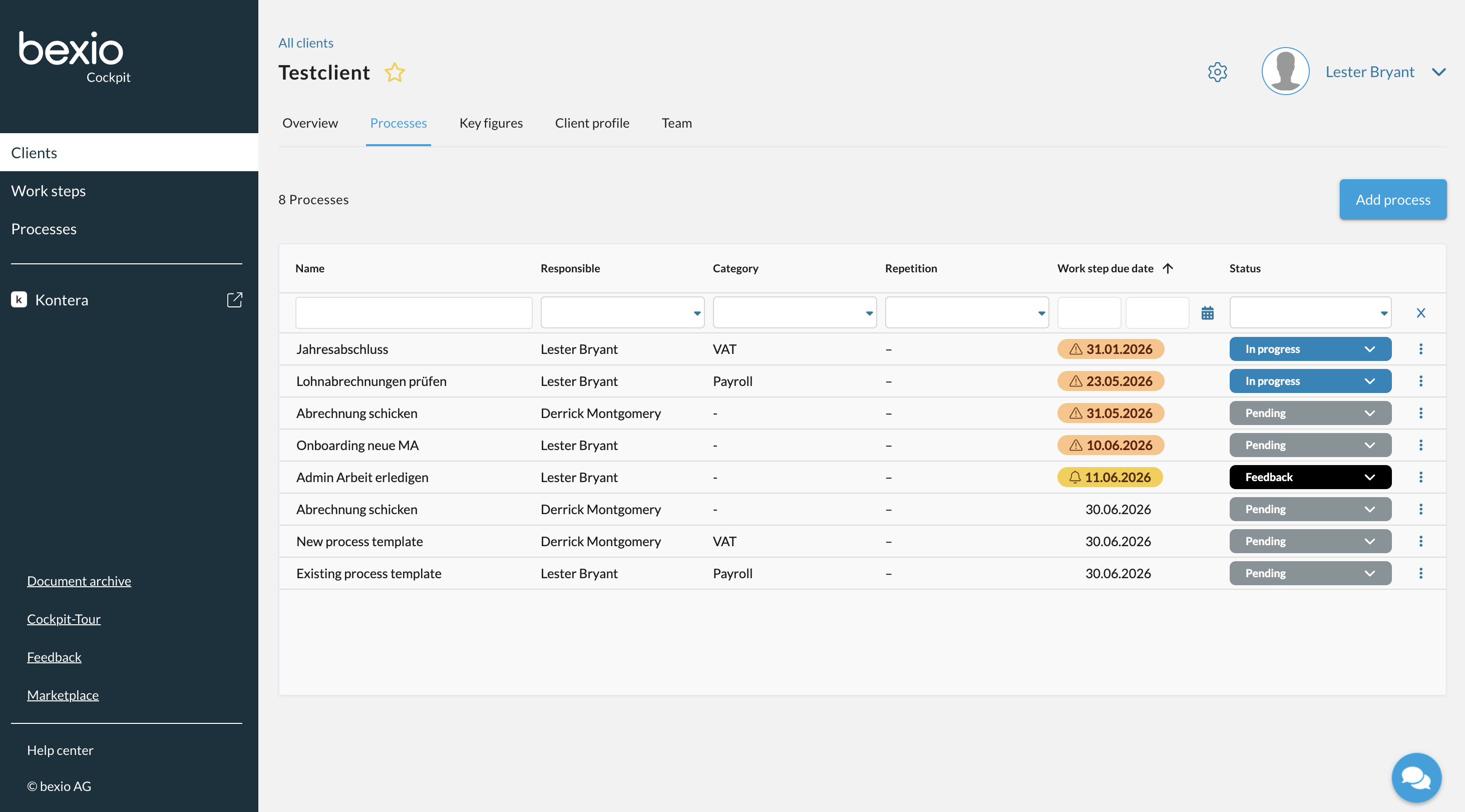Open more options for Admin Arbeit erledigen row
The height and width of the screenshot is (812, 1465).
(x=1420, y=477)
